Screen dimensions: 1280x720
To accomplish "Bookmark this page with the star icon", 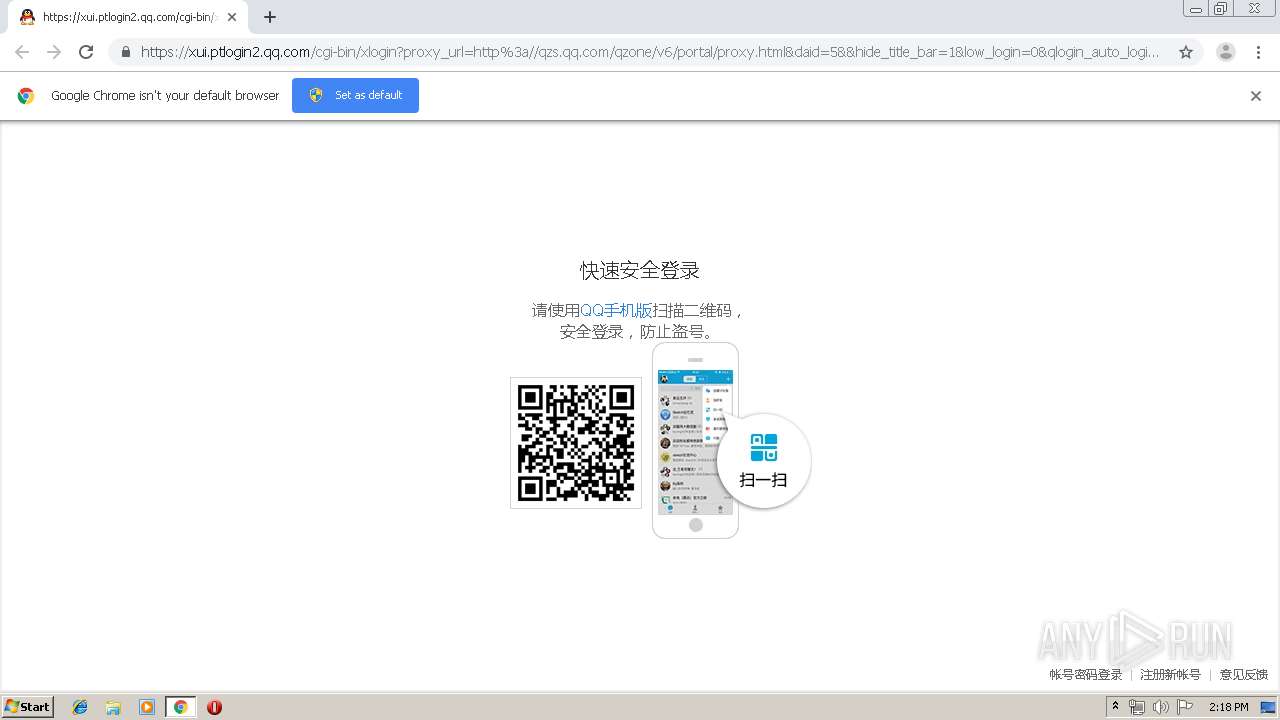I will (1186, 52).
